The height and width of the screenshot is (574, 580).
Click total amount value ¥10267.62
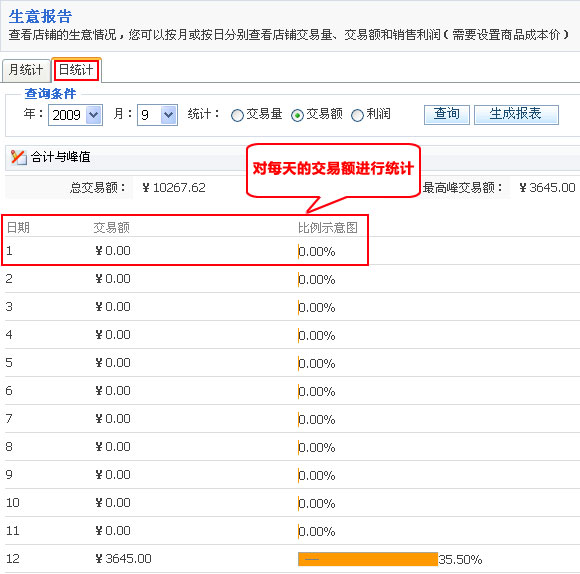174,188
